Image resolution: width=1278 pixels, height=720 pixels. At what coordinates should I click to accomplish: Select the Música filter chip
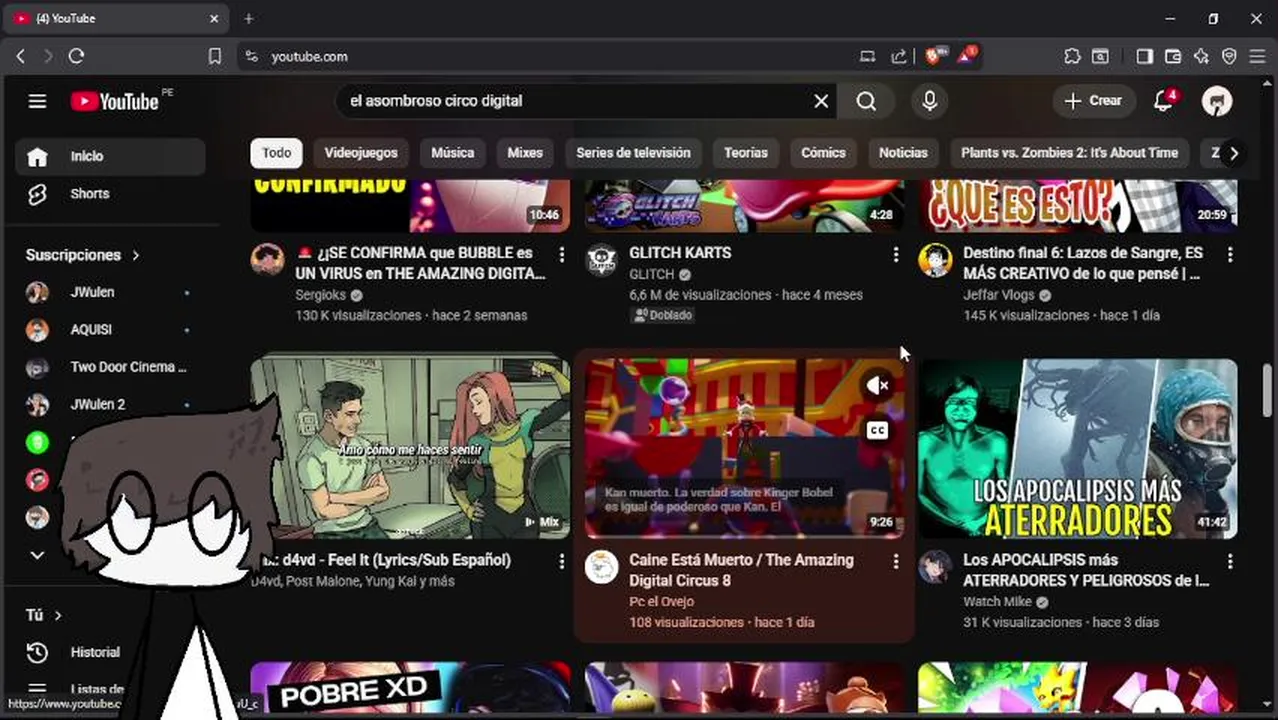453,153
